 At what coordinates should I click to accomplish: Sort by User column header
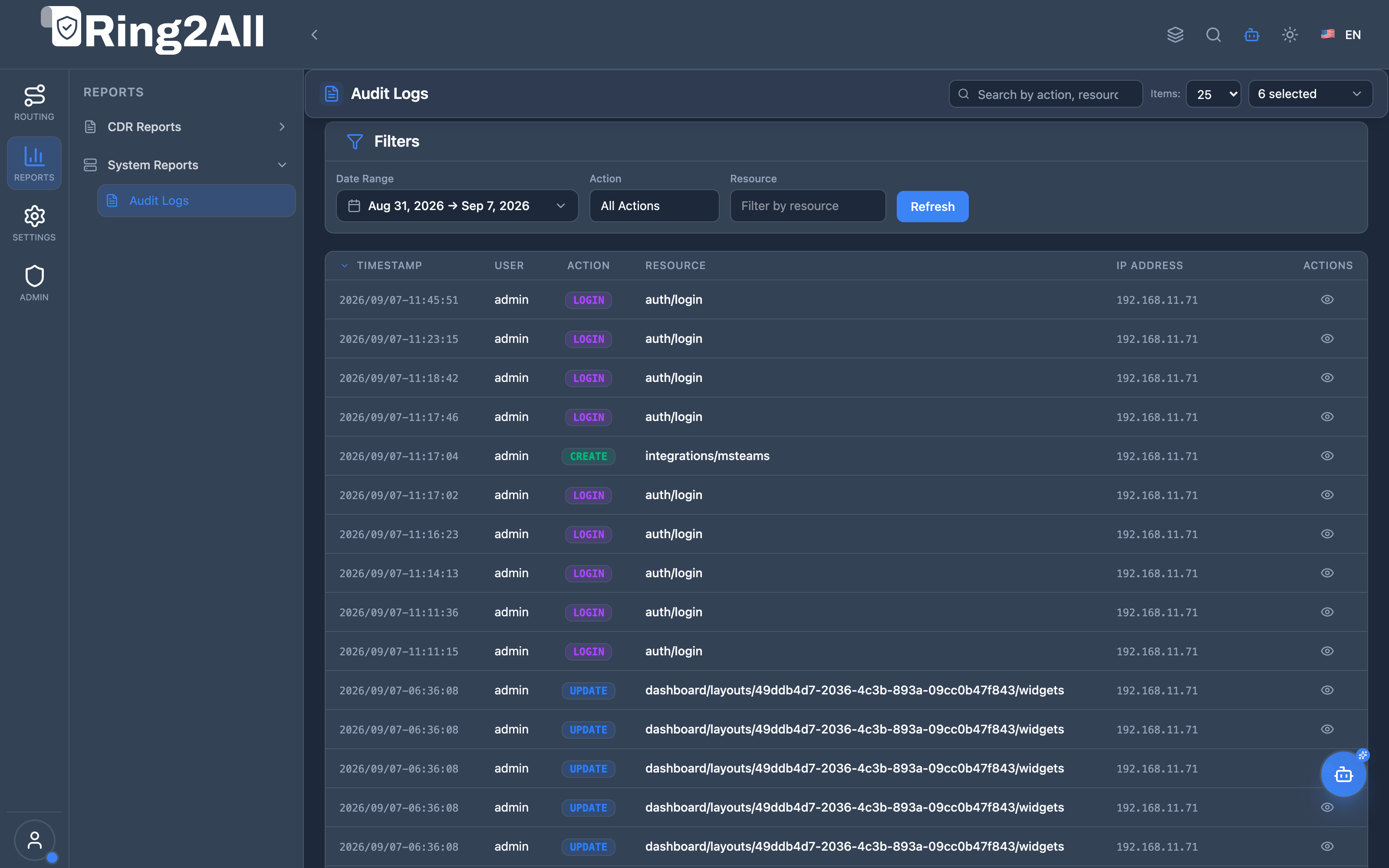tap(509, 265)
